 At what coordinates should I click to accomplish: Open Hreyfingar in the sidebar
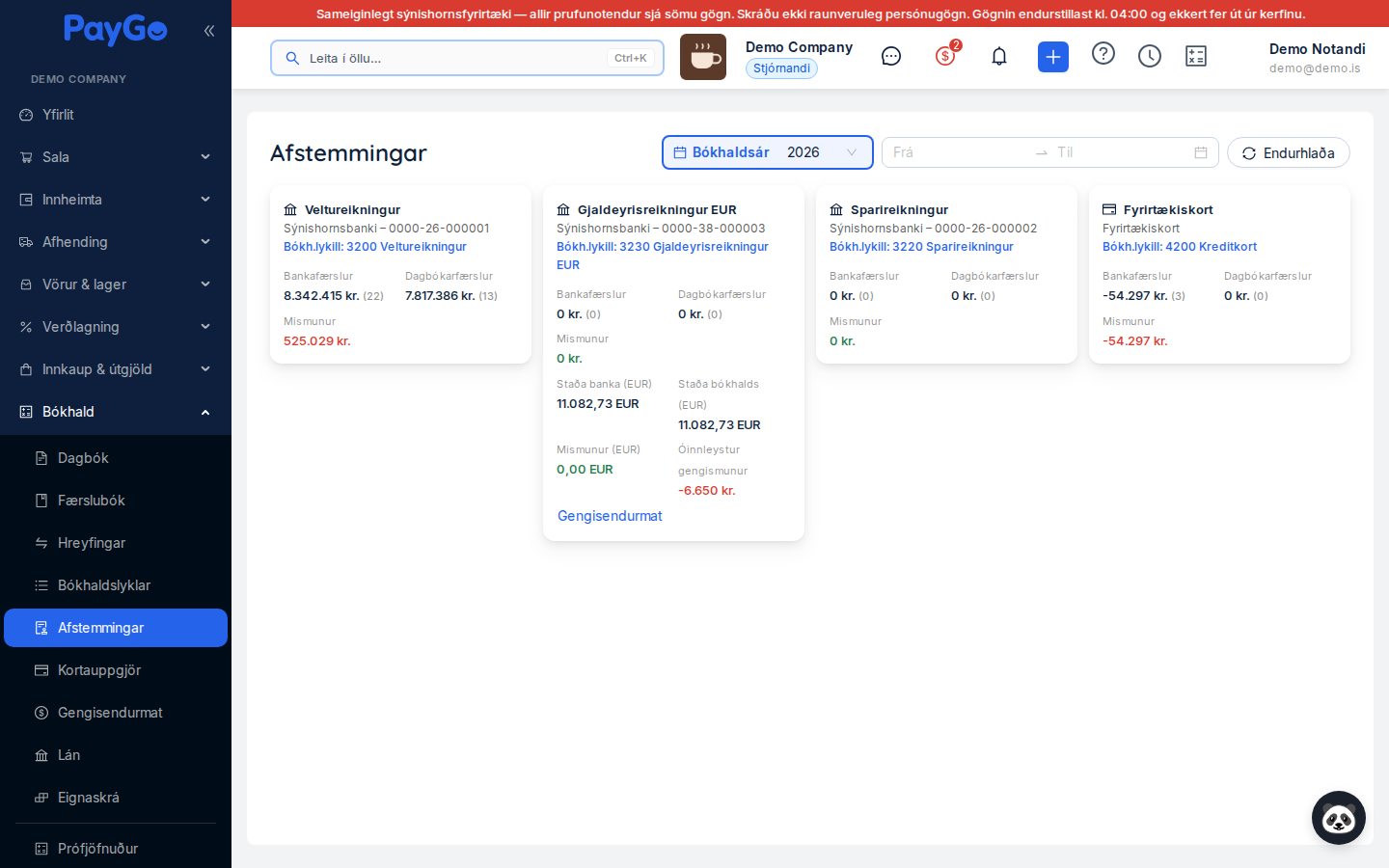click(x=116, y=543)
